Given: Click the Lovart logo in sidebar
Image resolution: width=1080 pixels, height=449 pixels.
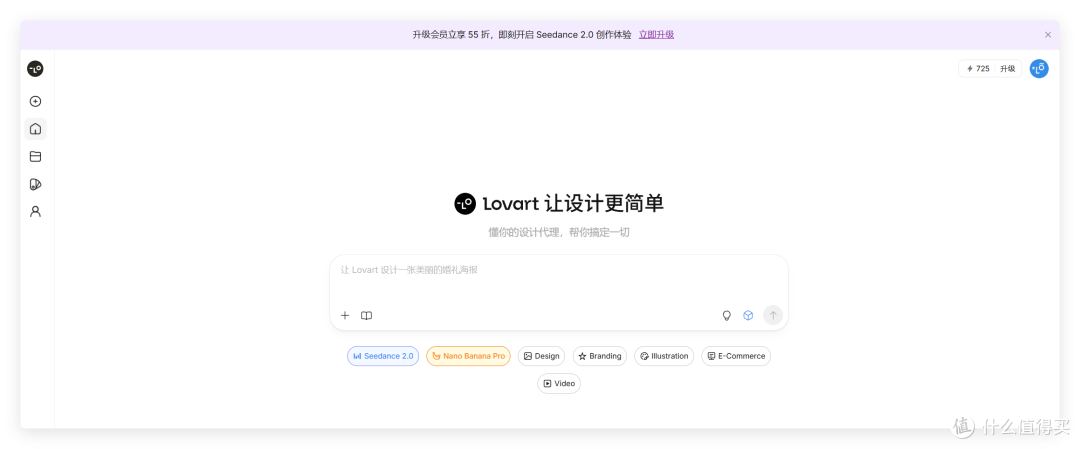Looking at the screenshot, I should pyautogui.click(x=35, y=69).
